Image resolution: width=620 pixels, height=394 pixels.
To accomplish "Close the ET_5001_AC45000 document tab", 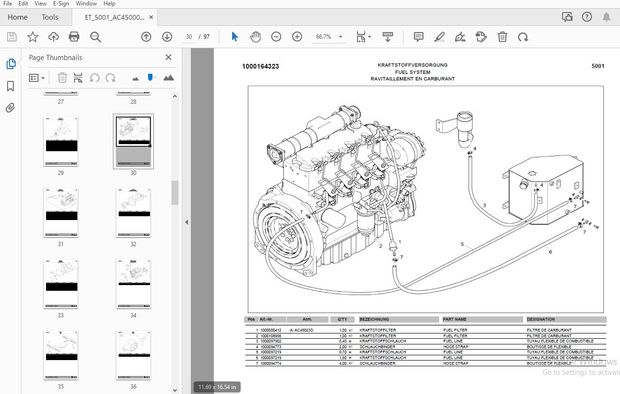I will pos(151,17).
